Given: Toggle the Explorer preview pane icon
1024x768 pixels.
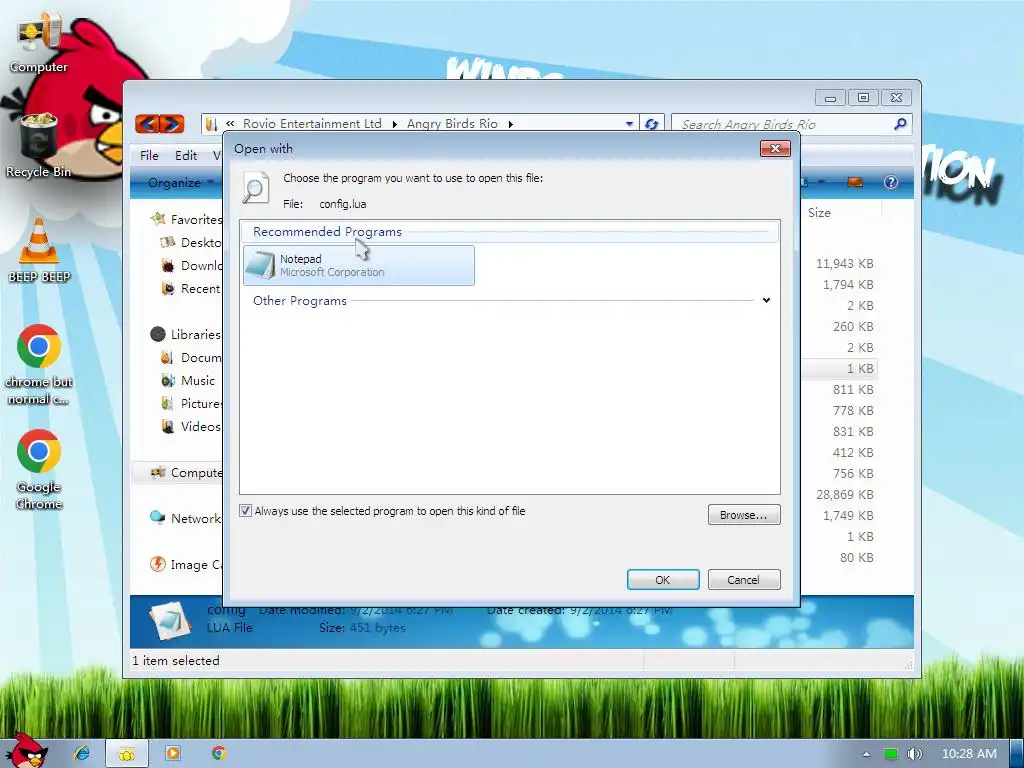Looking at the screenshot, I should (855, 182).
